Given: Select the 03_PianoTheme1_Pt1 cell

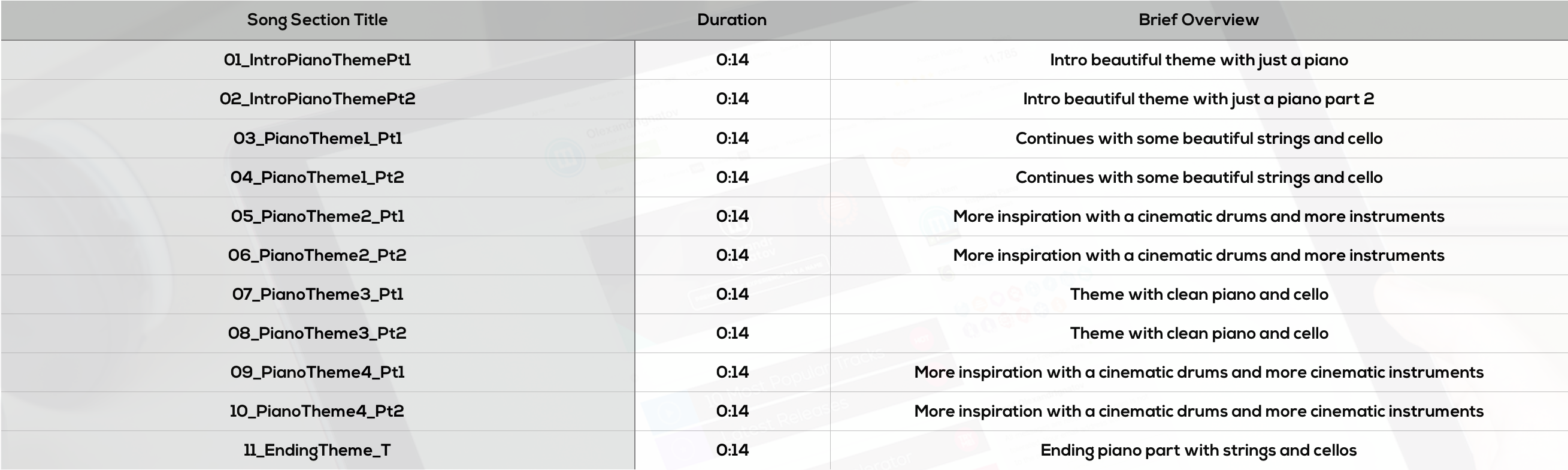Looking at the screenshot, I should 317,138.
